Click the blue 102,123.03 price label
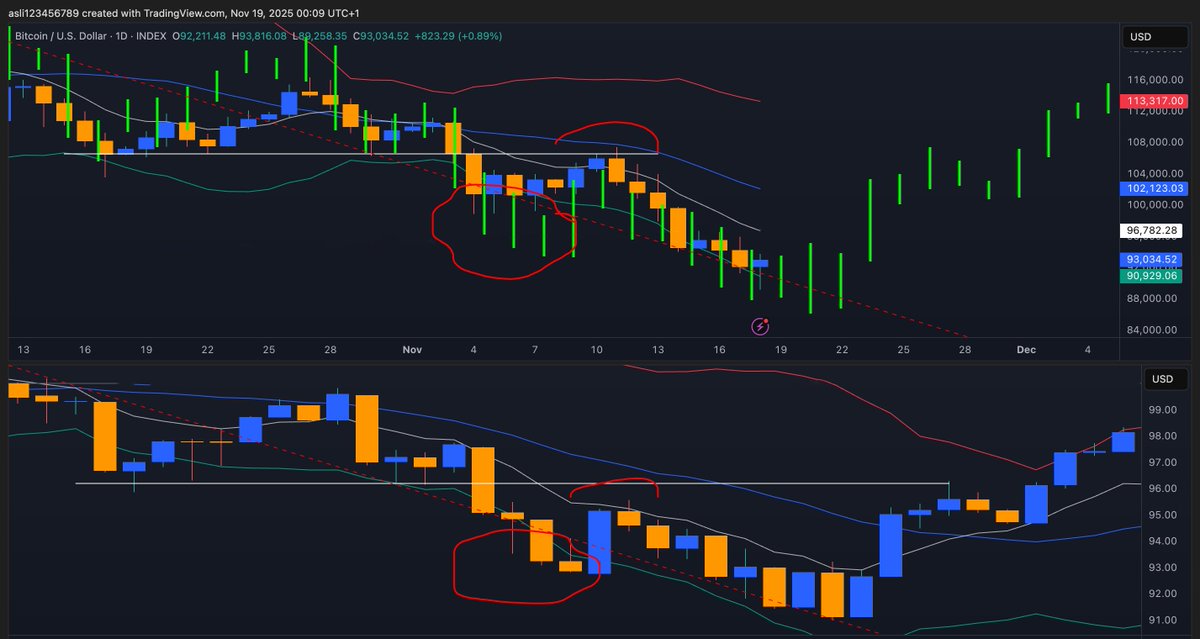This screenshot has height=639, width=1200. point(1155,188)
